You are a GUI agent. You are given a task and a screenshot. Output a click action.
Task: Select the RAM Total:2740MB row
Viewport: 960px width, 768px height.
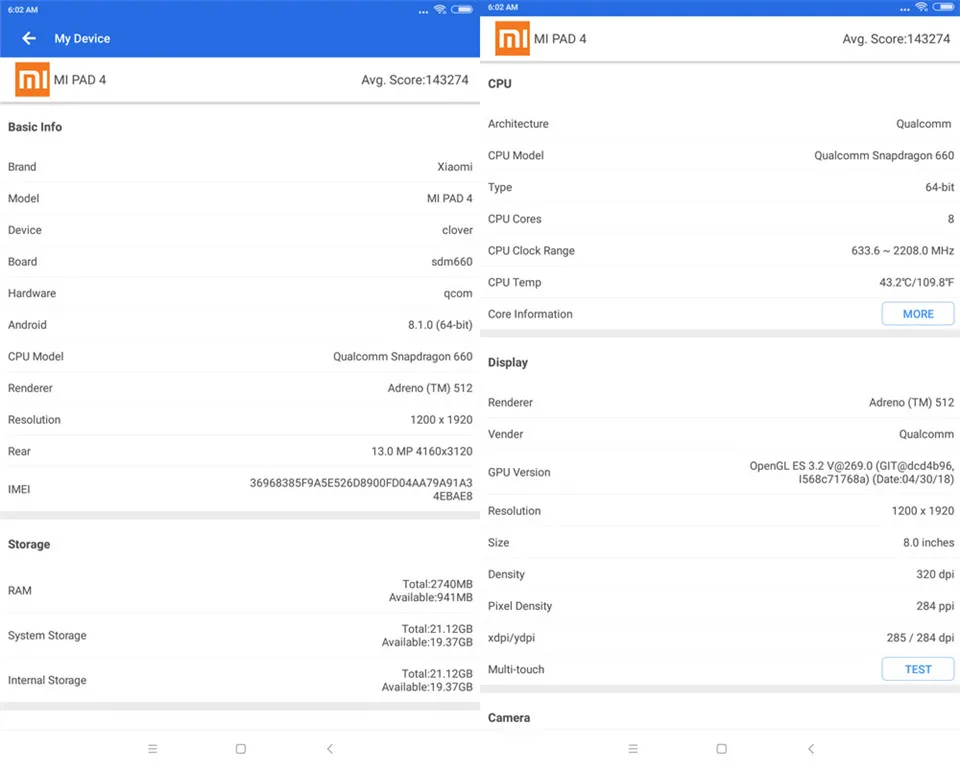tap(240, 590)
